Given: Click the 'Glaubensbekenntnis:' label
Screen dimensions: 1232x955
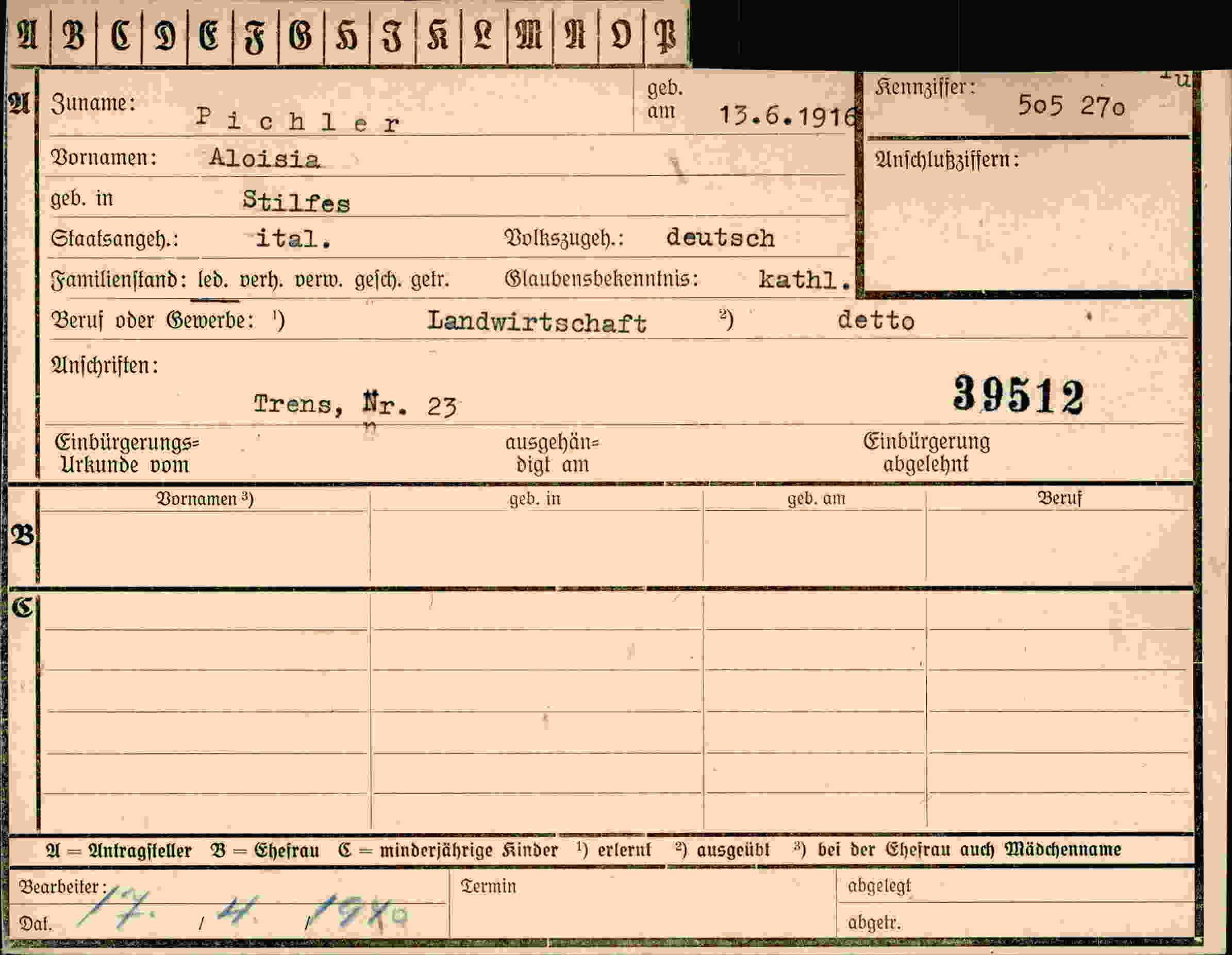Looking at the screenshot, I should click(x=602, y=279).
